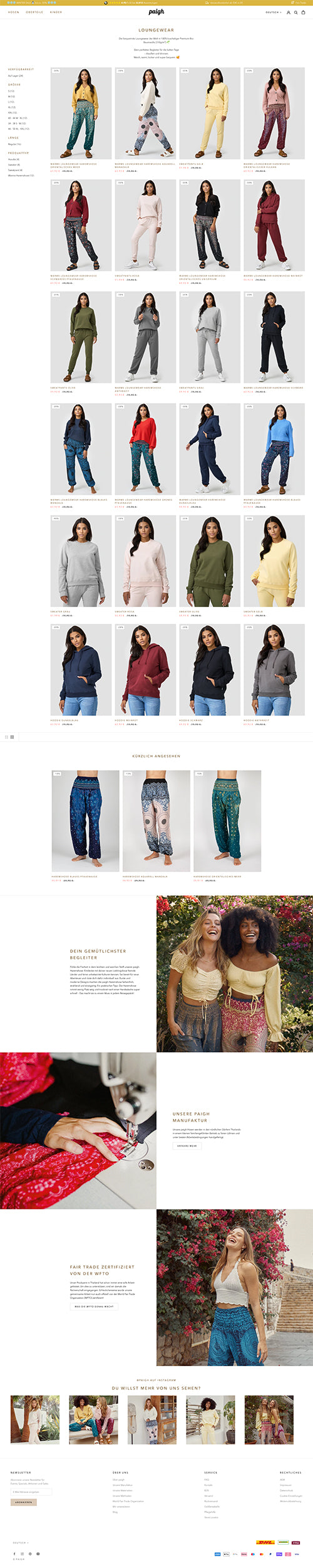Focus the newsletter e-mail input field
This screenshot has height=1568, width=313.
click(x=31, y=1492)
